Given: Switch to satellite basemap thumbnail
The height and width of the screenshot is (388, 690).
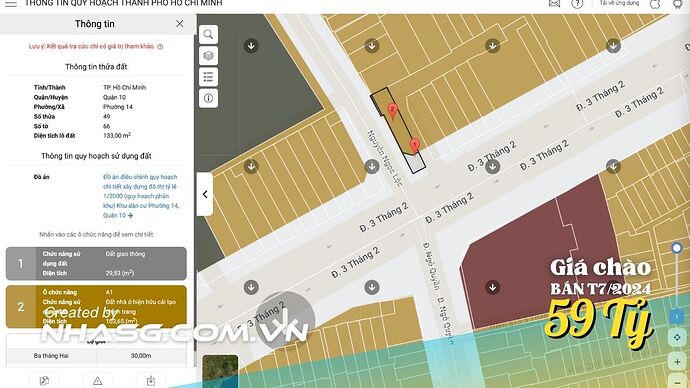Looking at the screenshot, I should point(220,371).
